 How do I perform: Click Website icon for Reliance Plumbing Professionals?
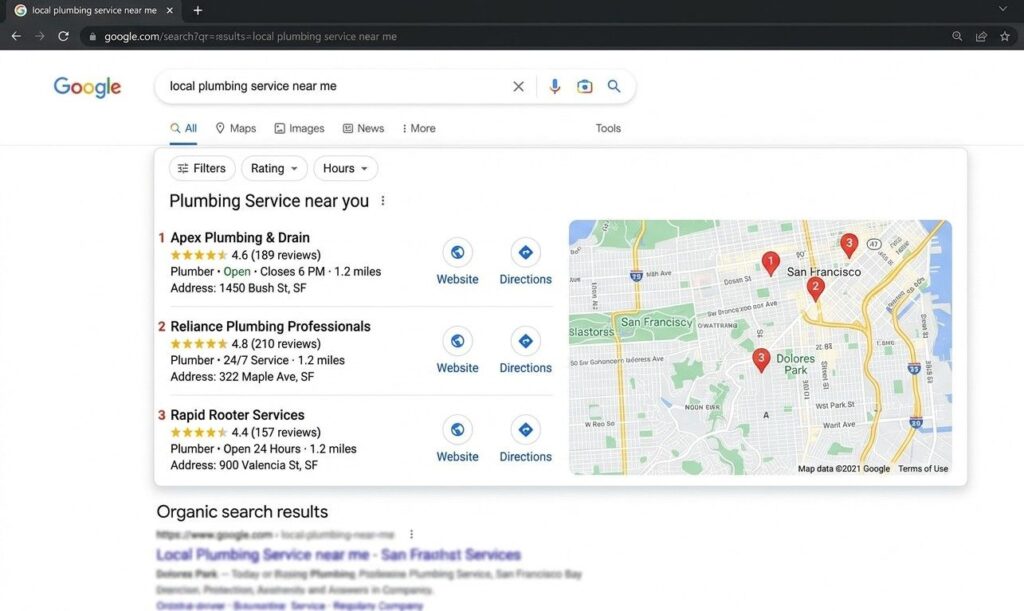click(457, 341)
